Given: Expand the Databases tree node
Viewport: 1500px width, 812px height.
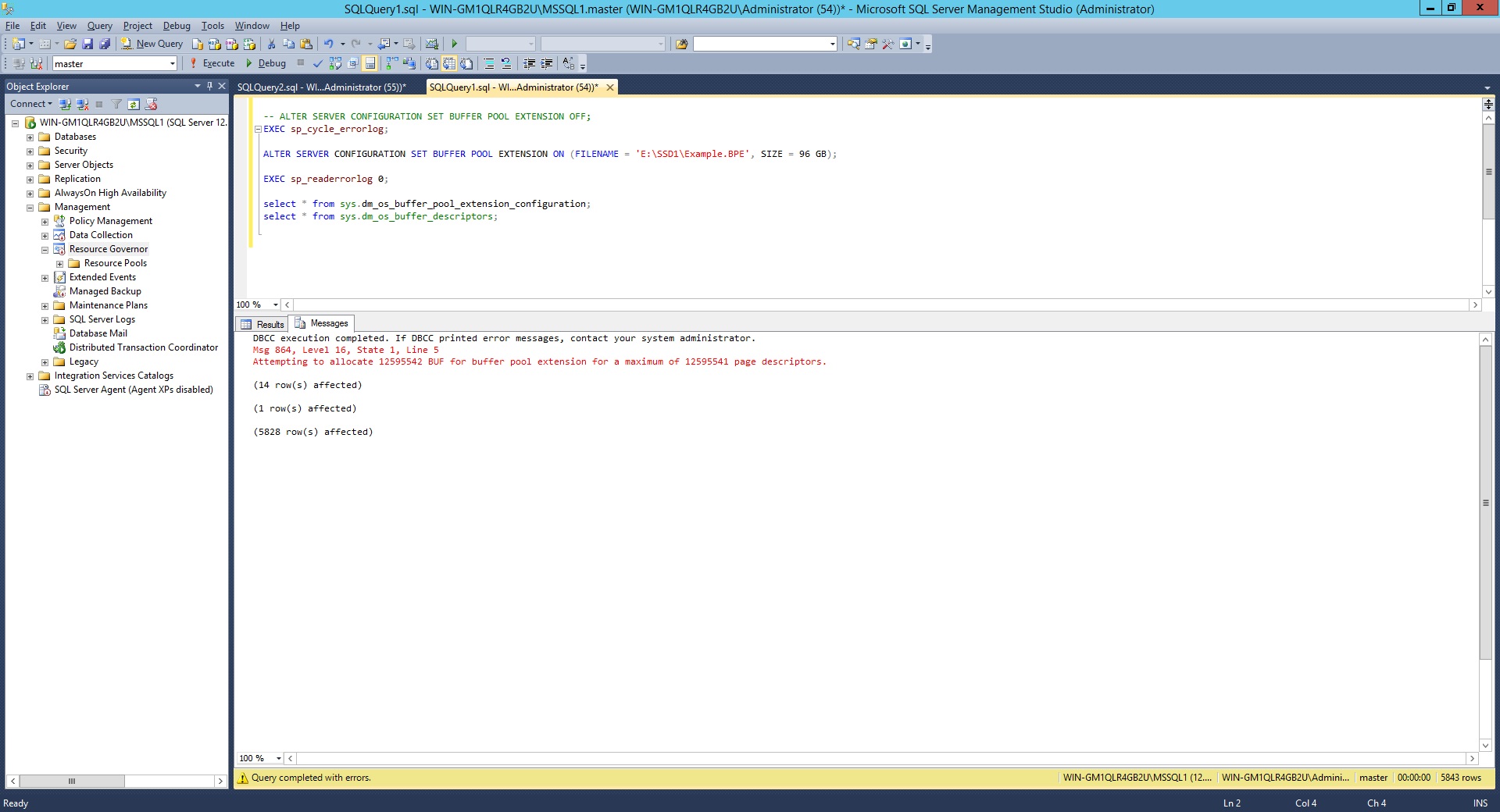Looking at the screenshot, I should (x=30, y=137).
